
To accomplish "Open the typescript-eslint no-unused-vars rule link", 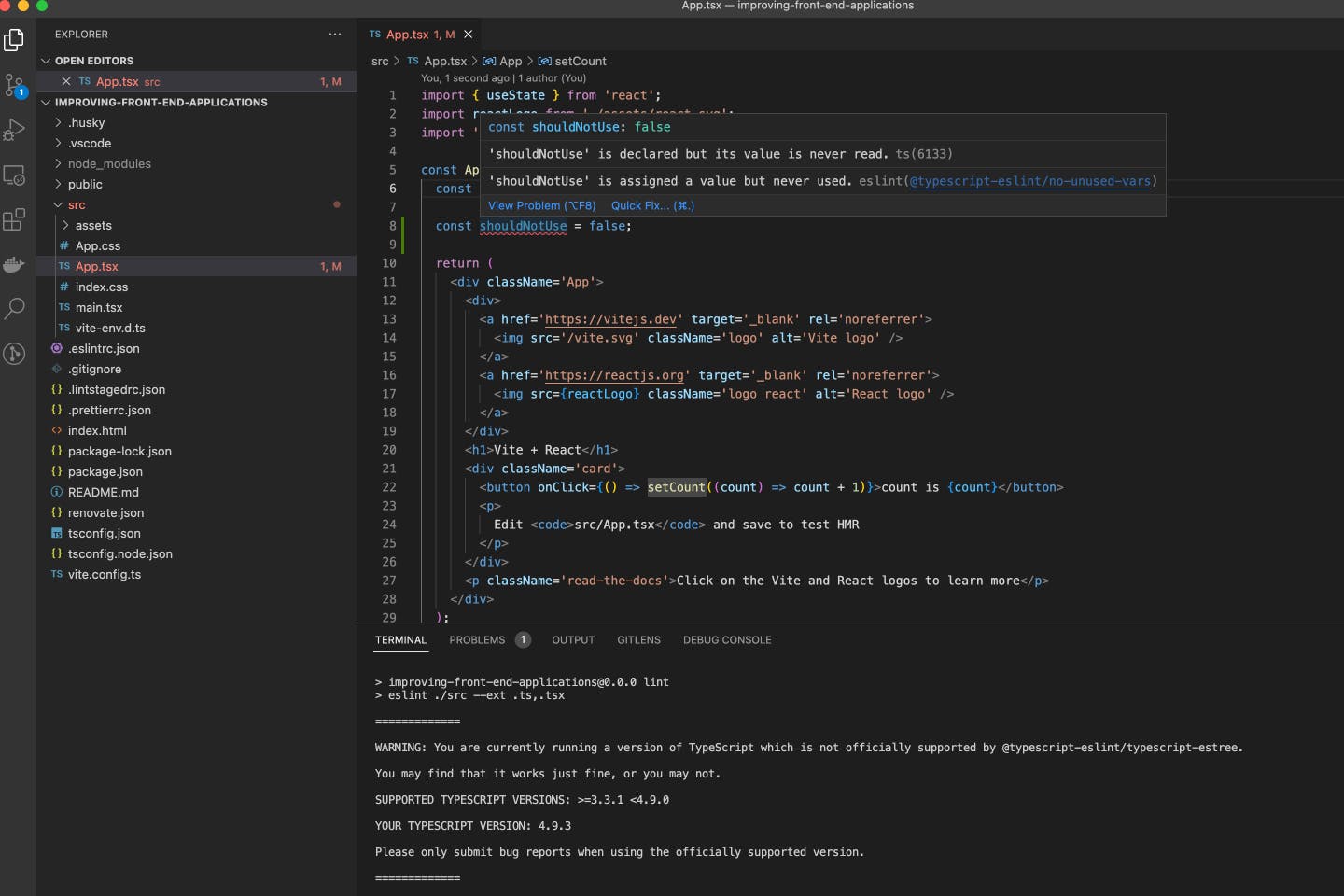I will (x=1030, y=181).
